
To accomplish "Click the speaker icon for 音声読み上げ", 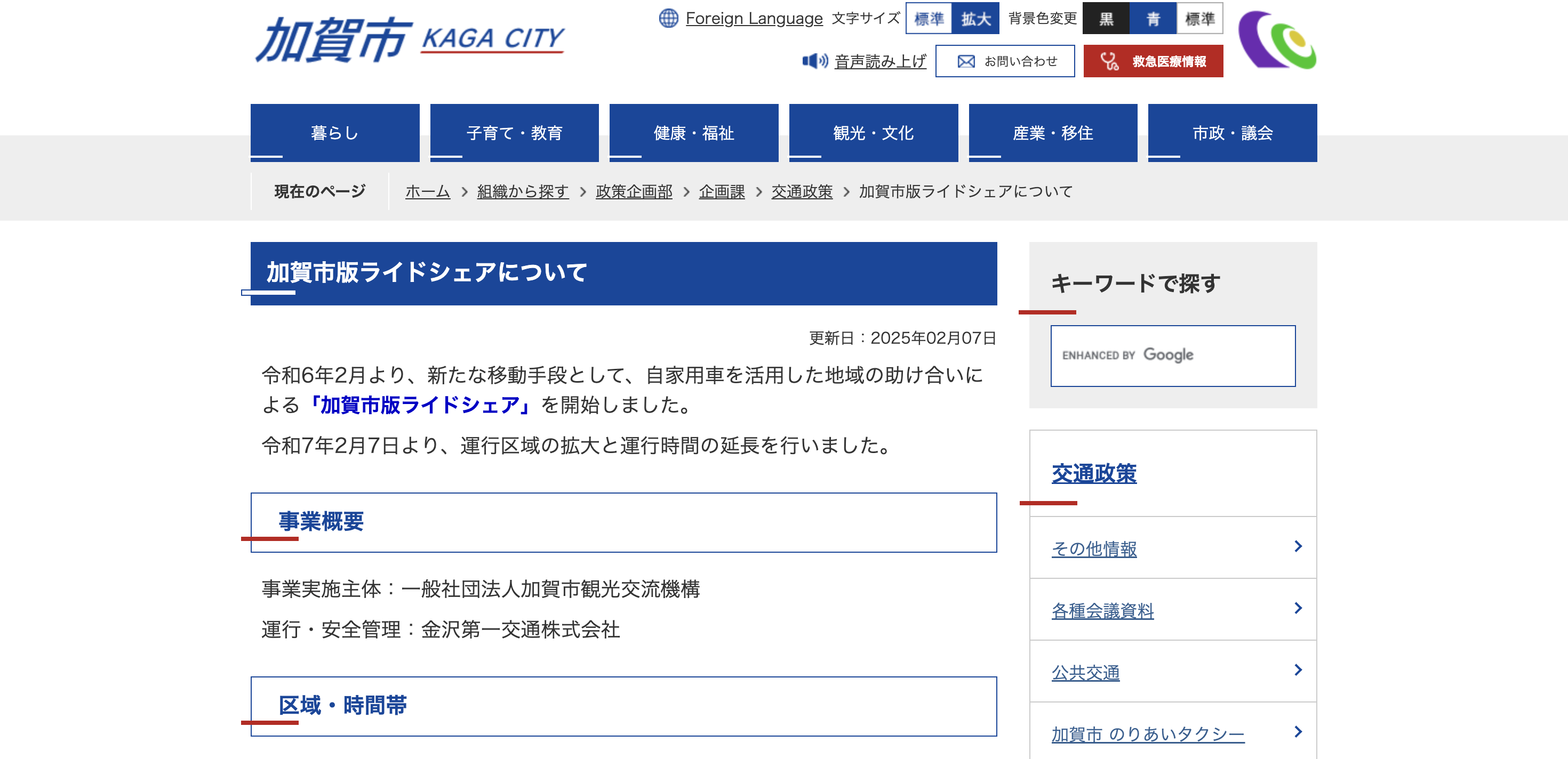I will point(815,61).
